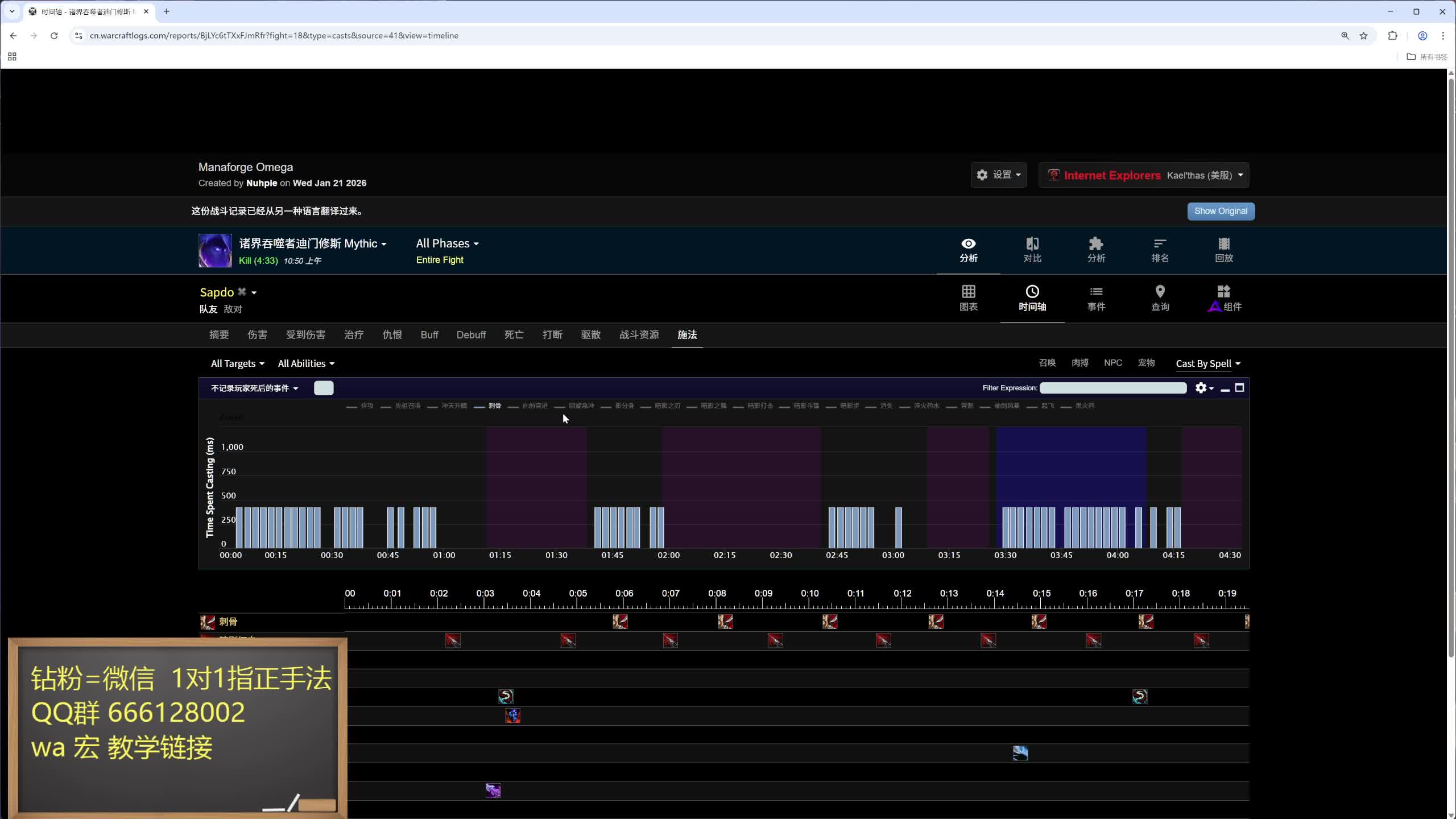Image resolution: width=1456 pixels, height=819 pixels.
Task: Click the Show Original button
Action: click(1221, 211)
